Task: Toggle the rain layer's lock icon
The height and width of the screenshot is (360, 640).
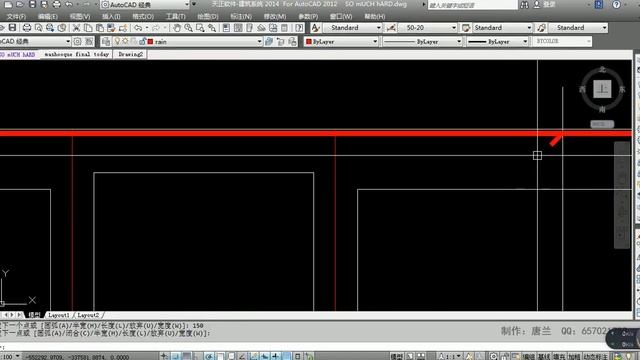Action: coord(142,41)
